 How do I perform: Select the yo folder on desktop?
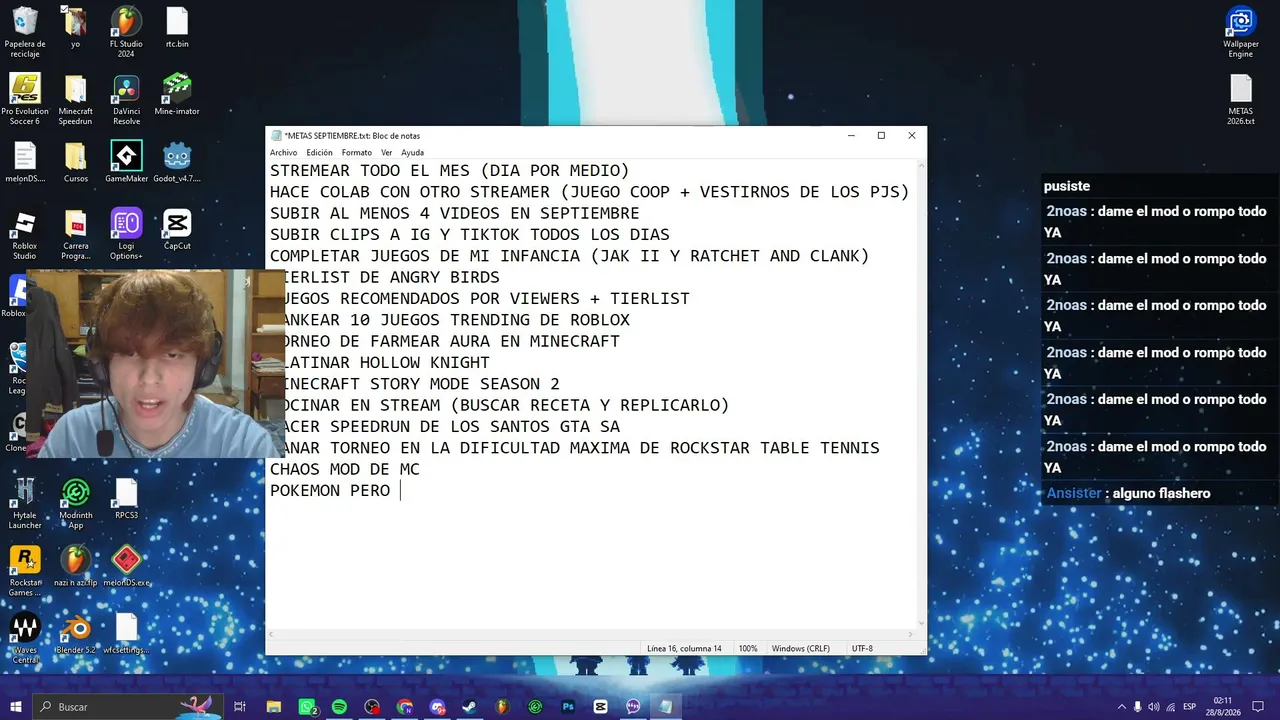[75, 28]
